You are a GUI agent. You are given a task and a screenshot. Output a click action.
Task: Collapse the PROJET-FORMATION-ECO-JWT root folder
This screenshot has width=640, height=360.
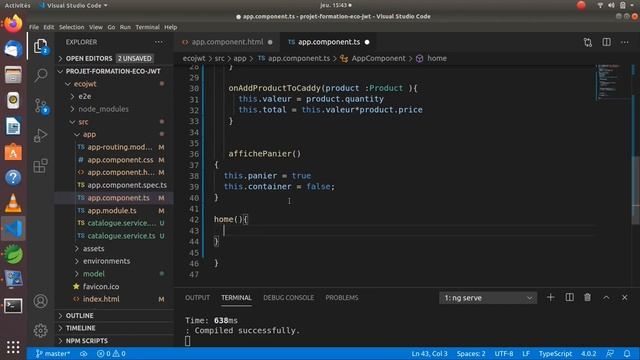[x=113, y=71]
